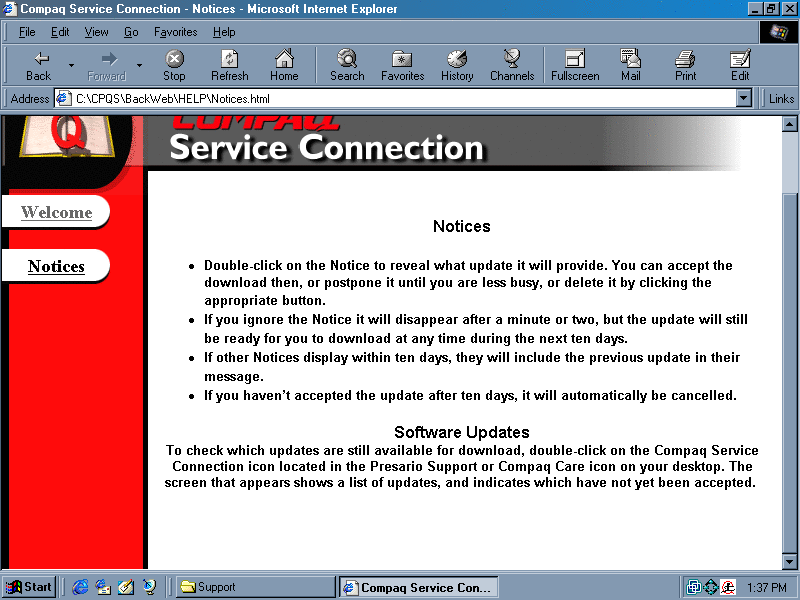This screenshot has height=600, width=800.
Task: Click the page icon in address bar
Action: (64, 98)
